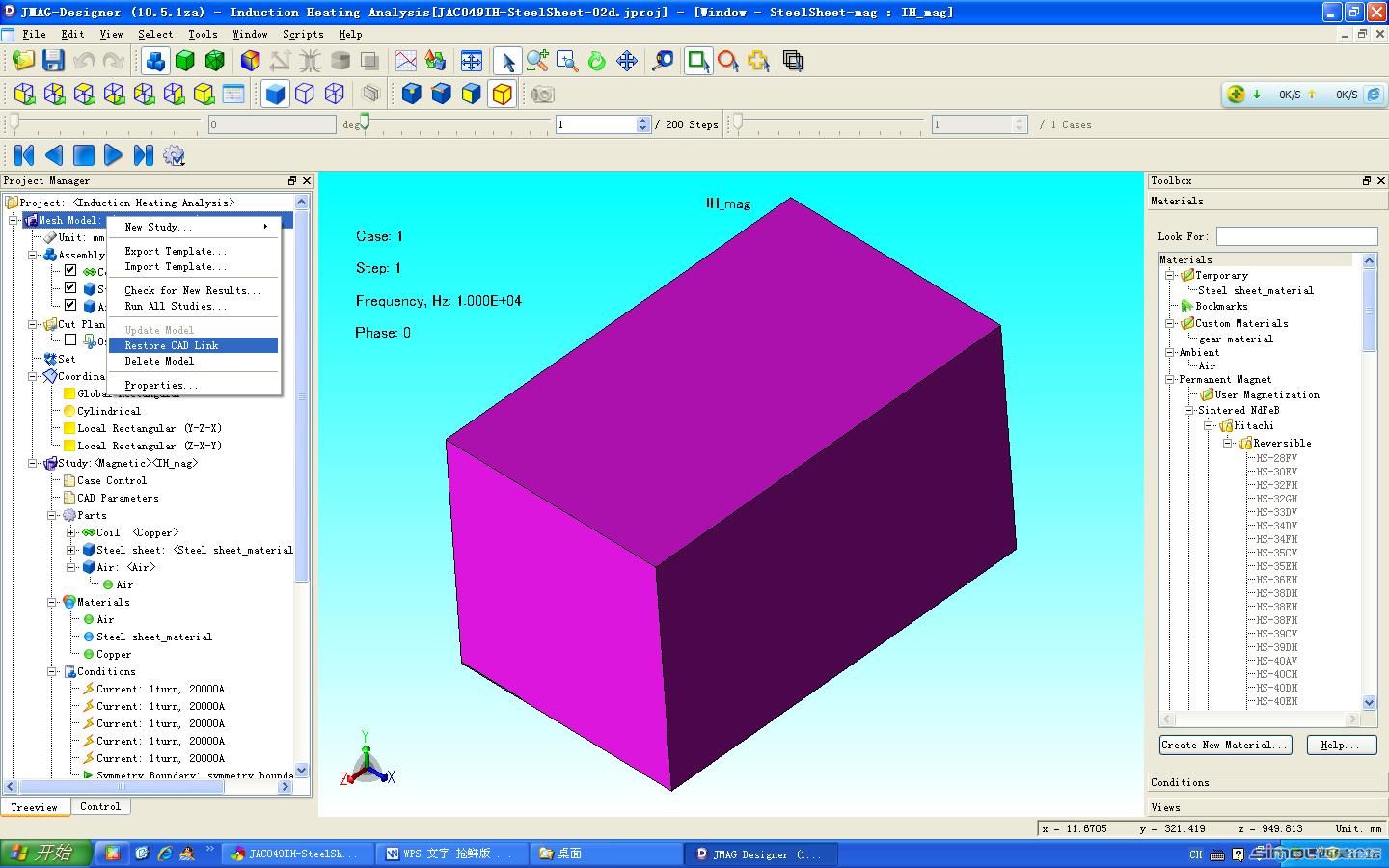Click the blue pan move arrows icon
1389x868 pixels.
pos(627,61)
